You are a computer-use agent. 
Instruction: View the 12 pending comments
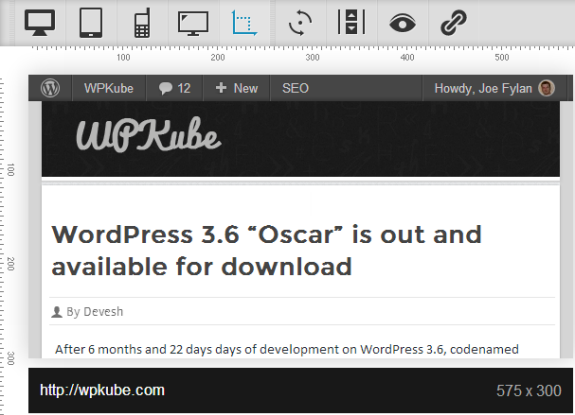(x=175, y=88)
